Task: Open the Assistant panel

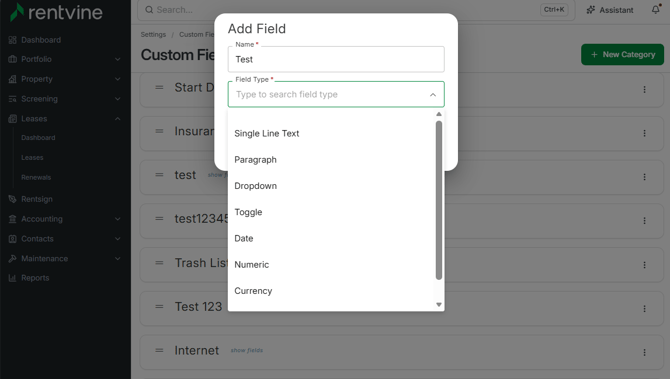Action: point(610,10)
